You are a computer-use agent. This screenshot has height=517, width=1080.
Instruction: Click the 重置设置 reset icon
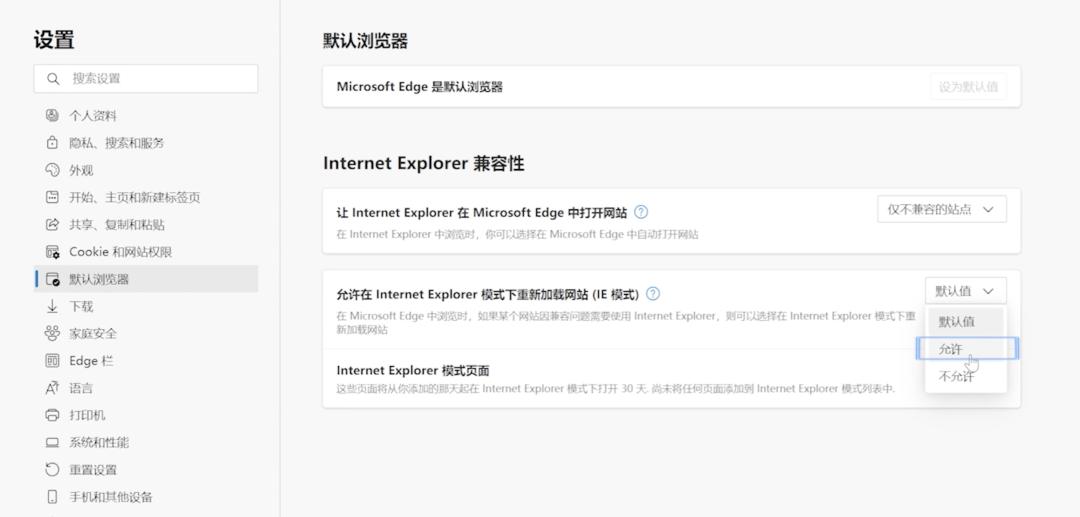tap(52, 469)
